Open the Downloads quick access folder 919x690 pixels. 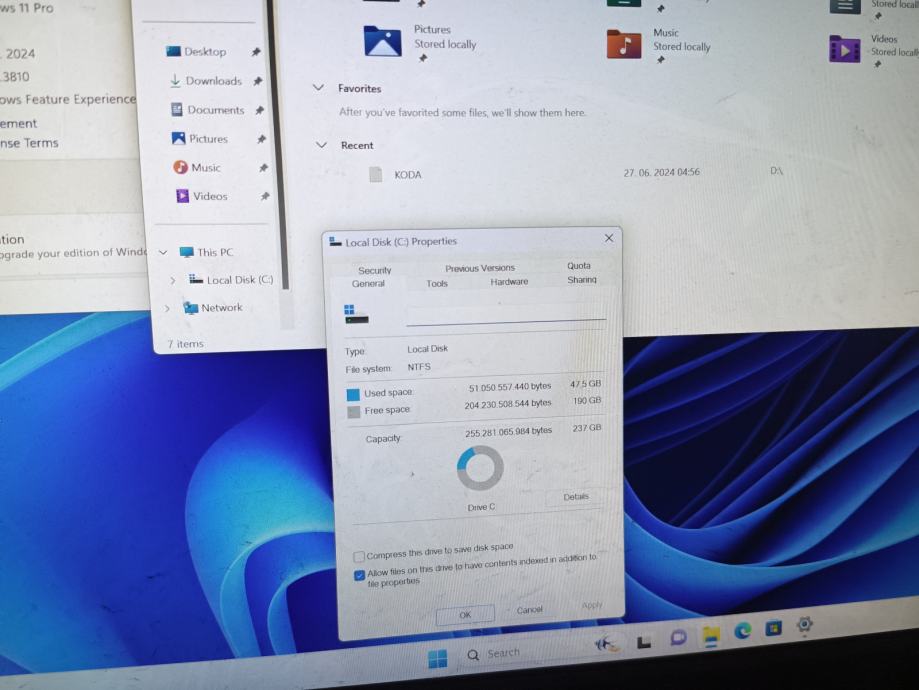212,81
